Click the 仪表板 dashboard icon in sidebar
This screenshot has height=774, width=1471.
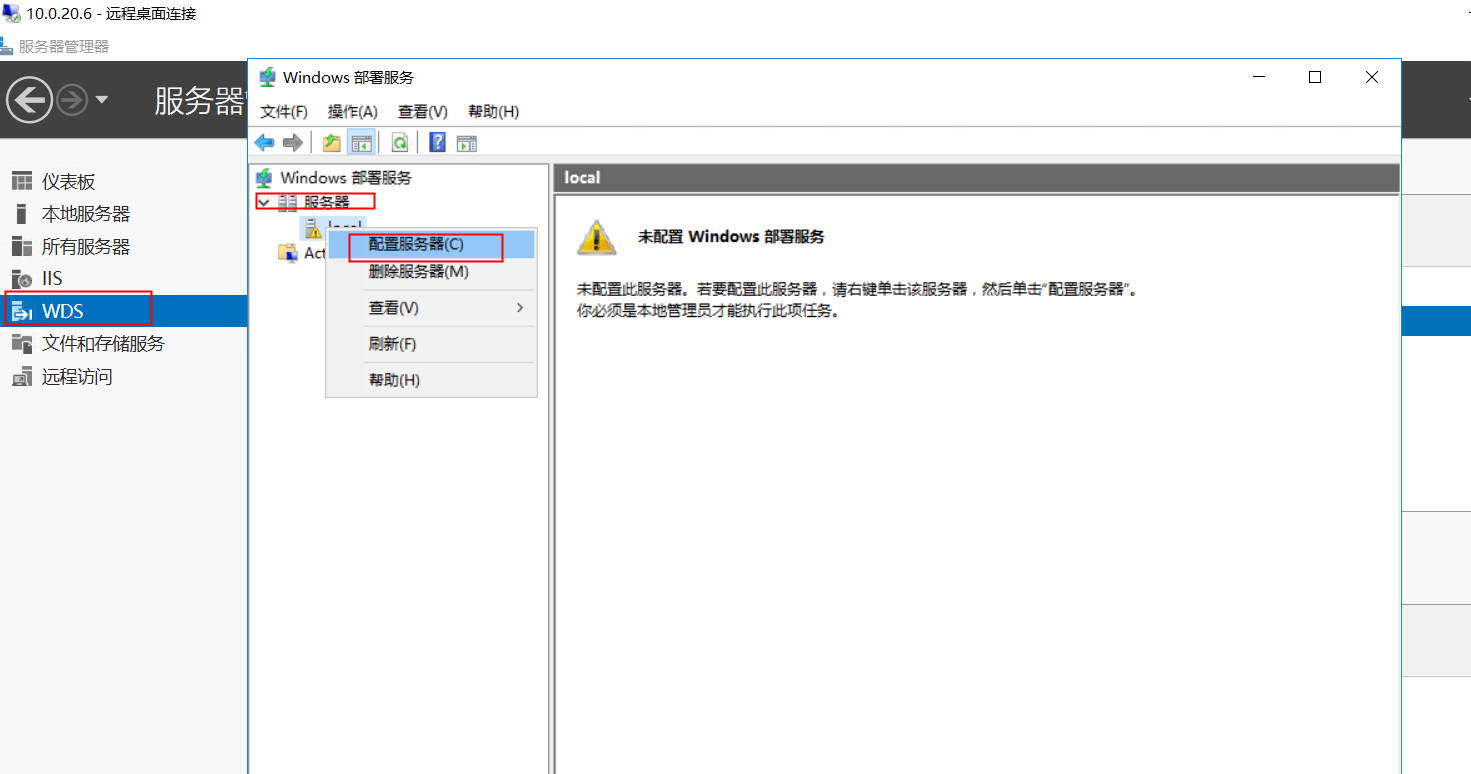pos(22,181)
